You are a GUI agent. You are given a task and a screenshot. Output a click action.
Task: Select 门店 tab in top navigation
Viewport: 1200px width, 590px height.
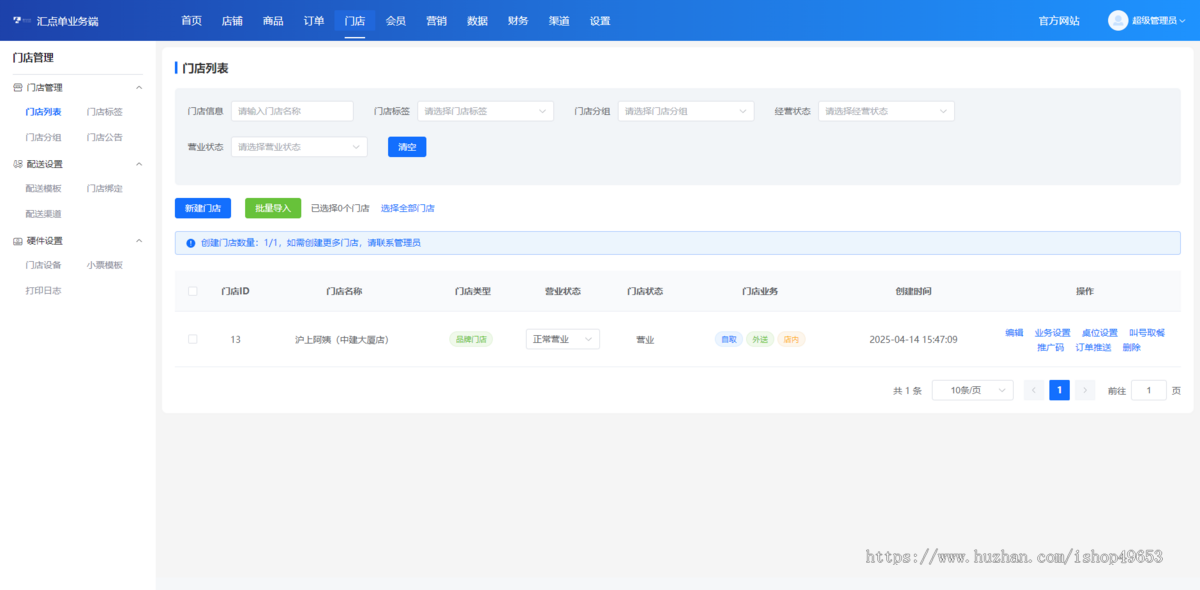(354, 20)
